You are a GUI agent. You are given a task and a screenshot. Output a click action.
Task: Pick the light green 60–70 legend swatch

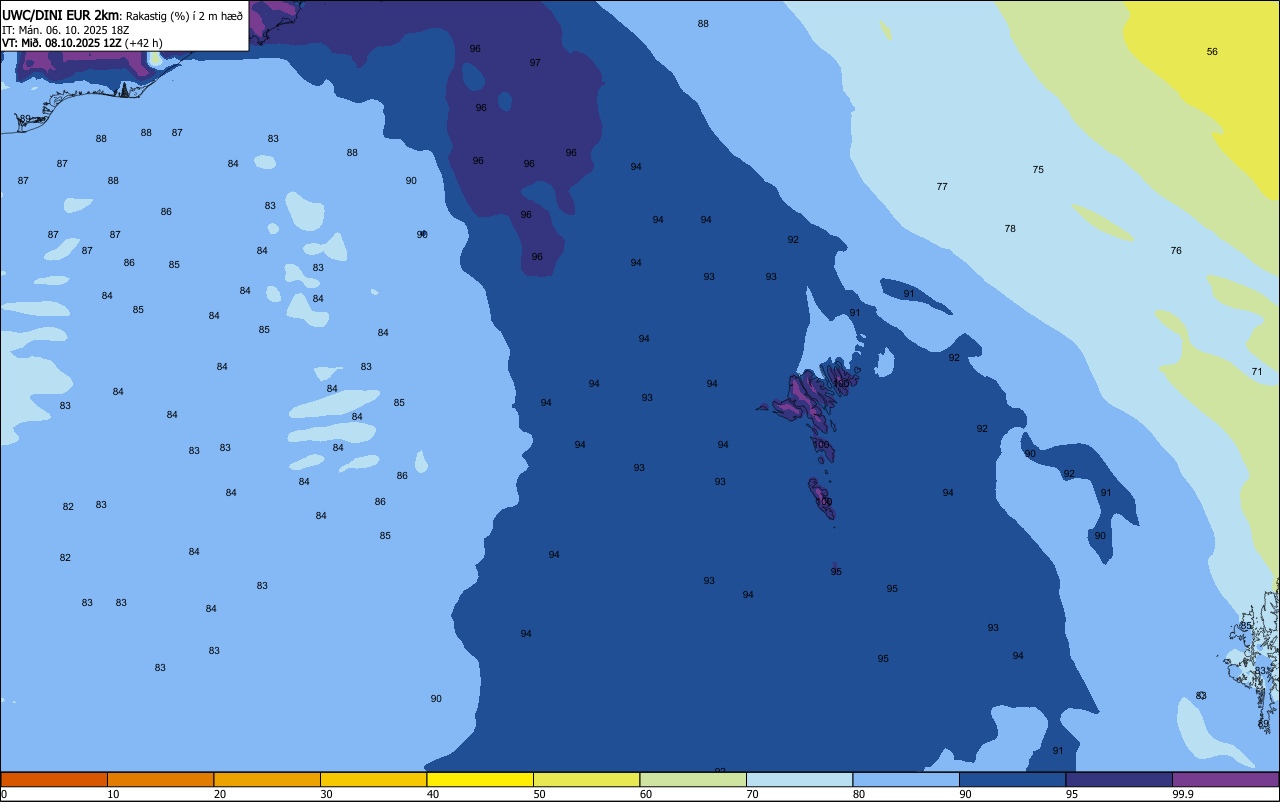693,779
